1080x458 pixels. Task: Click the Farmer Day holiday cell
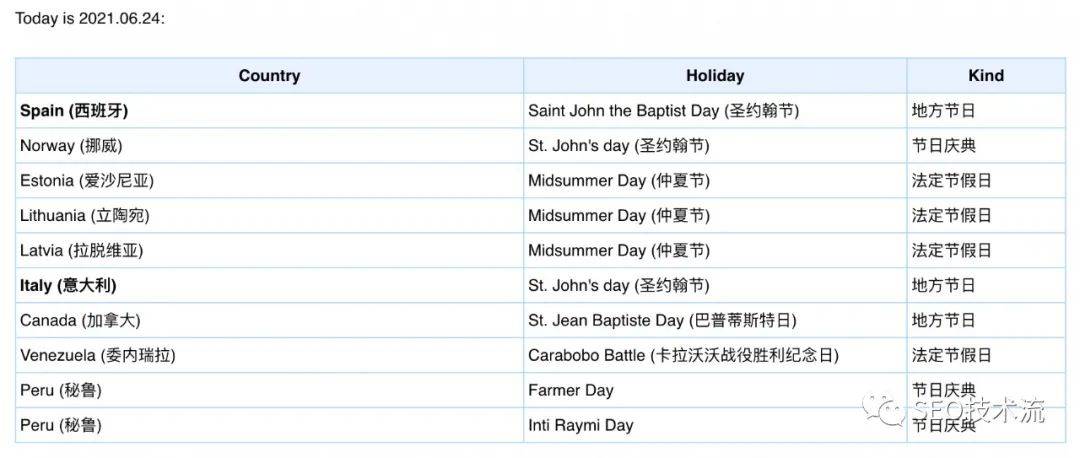click(x=571, y=391)
